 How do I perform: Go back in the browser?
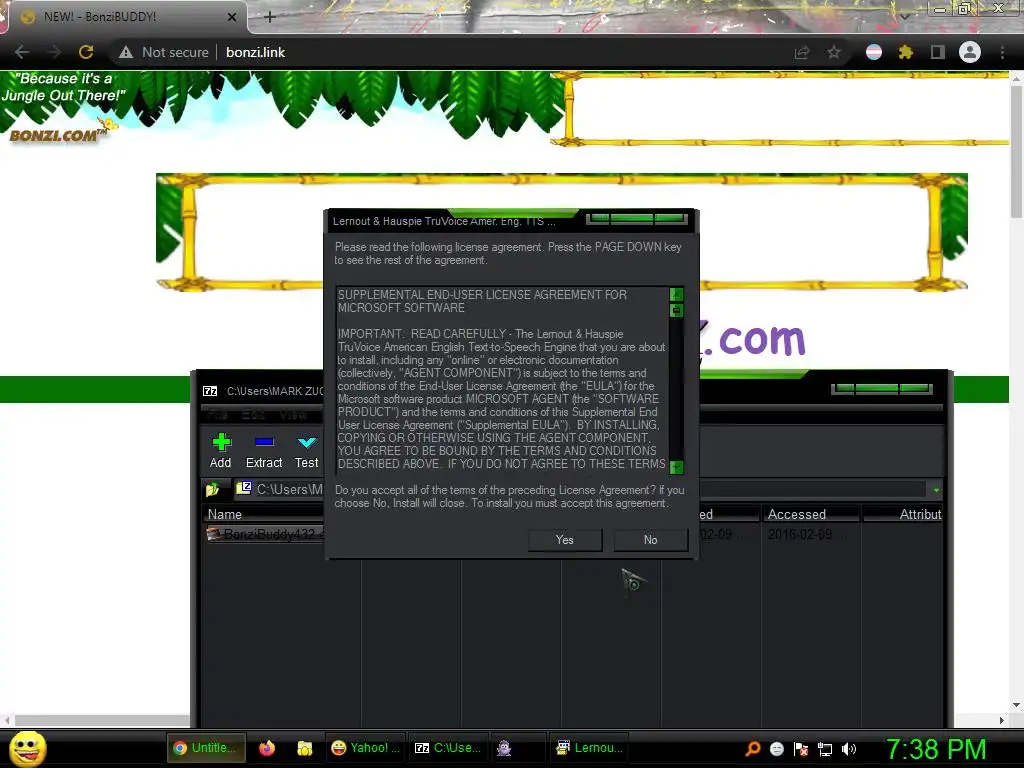point(22,52)
